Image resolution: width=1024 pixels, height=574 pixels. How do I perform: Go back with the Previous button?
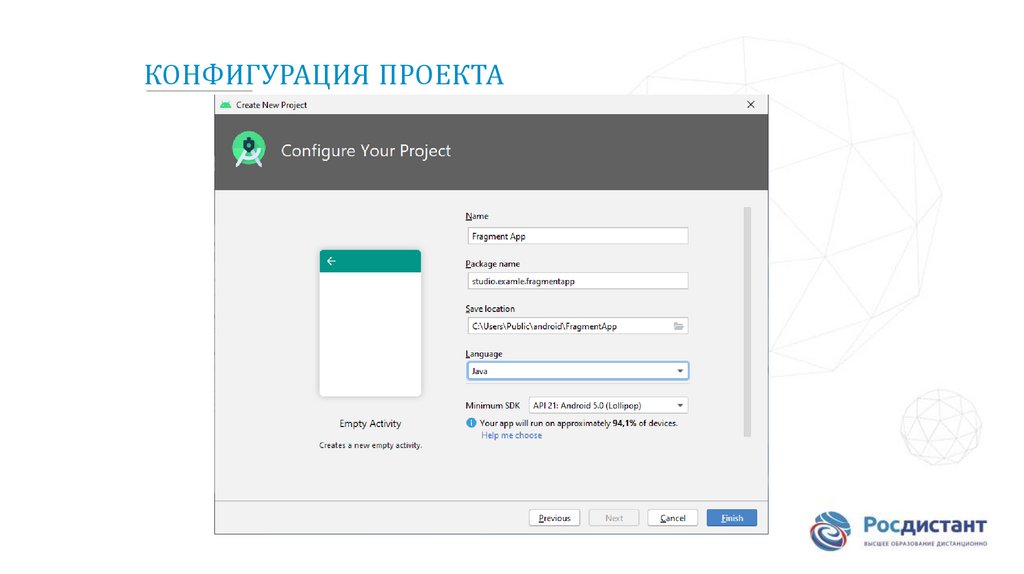click(x=554, y=518)
